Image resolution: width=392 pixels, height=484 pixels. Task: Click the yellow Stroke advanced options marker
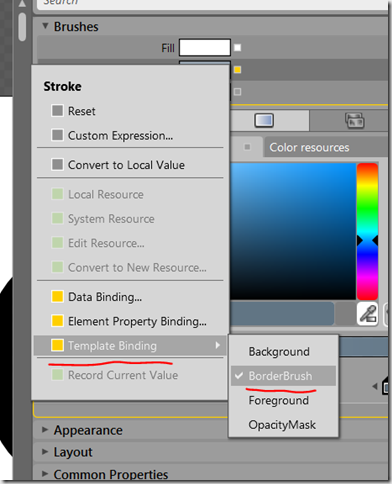(237, 70)
